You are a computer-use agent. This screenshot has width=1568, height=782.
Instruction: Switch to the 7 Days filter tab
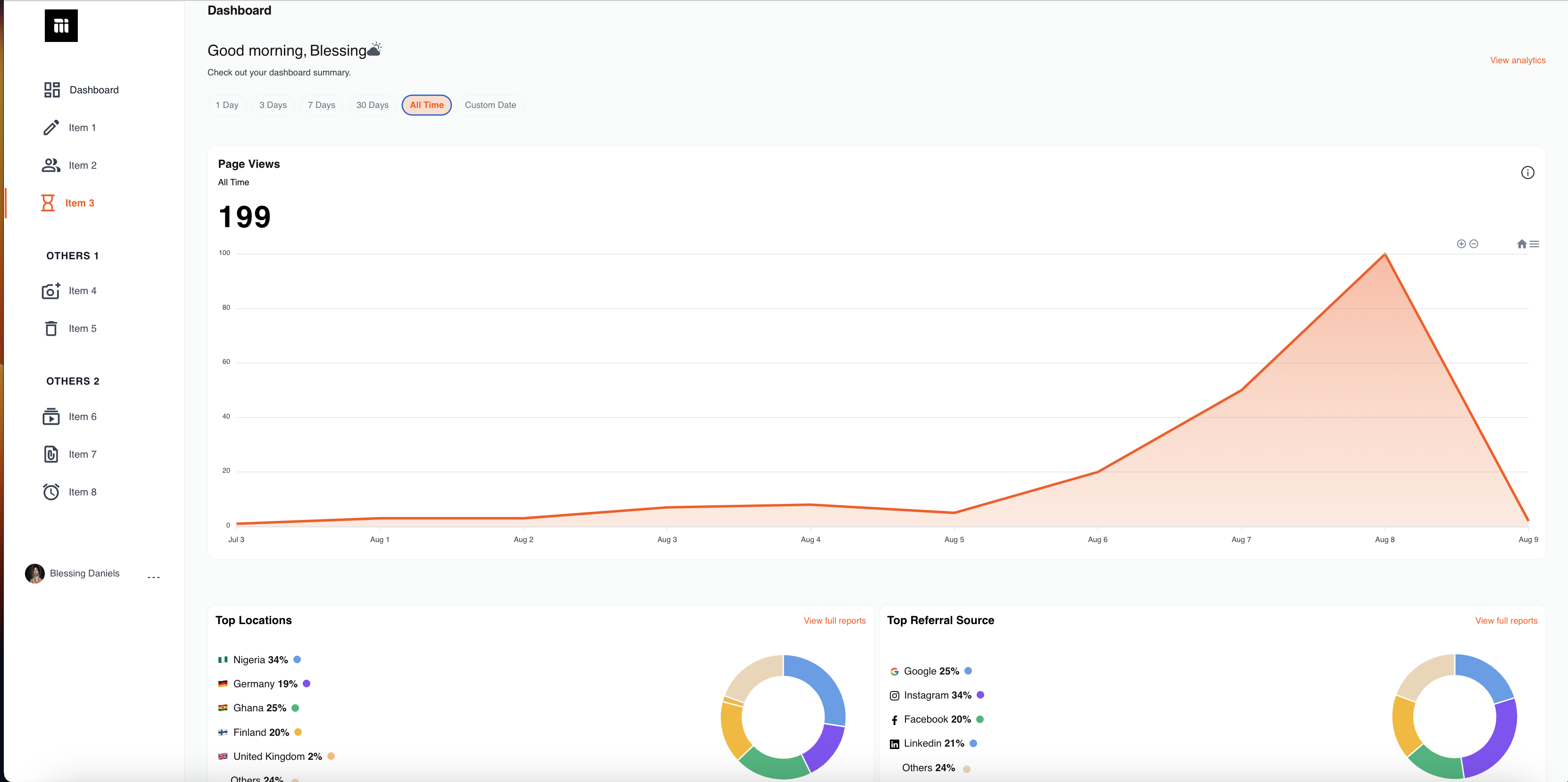click(x=322, y=105)
